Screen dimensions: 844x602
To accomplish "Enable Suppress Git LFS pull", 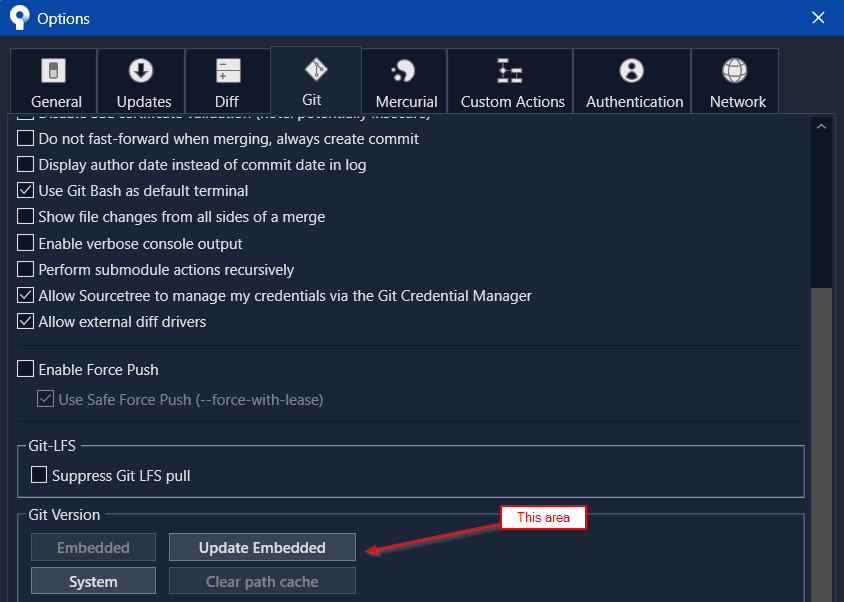I will click(39, 475).
